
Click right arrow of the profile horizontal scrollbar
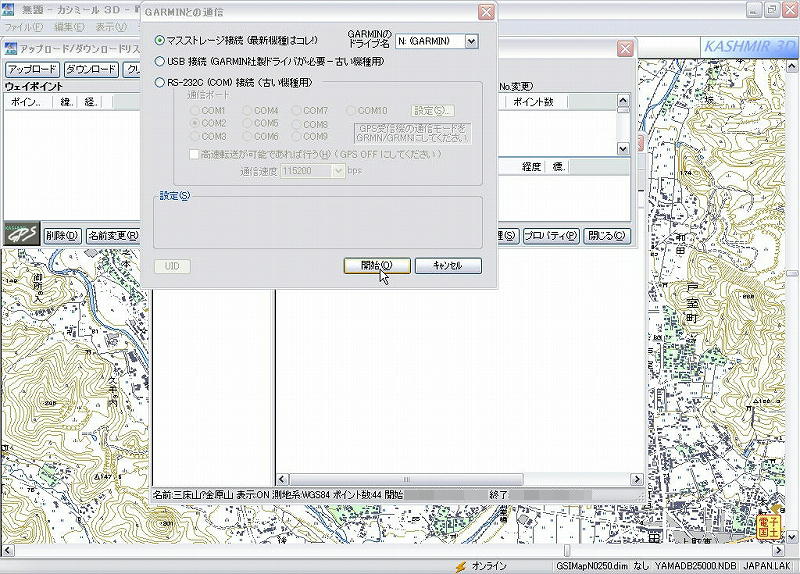coord(636,479)
